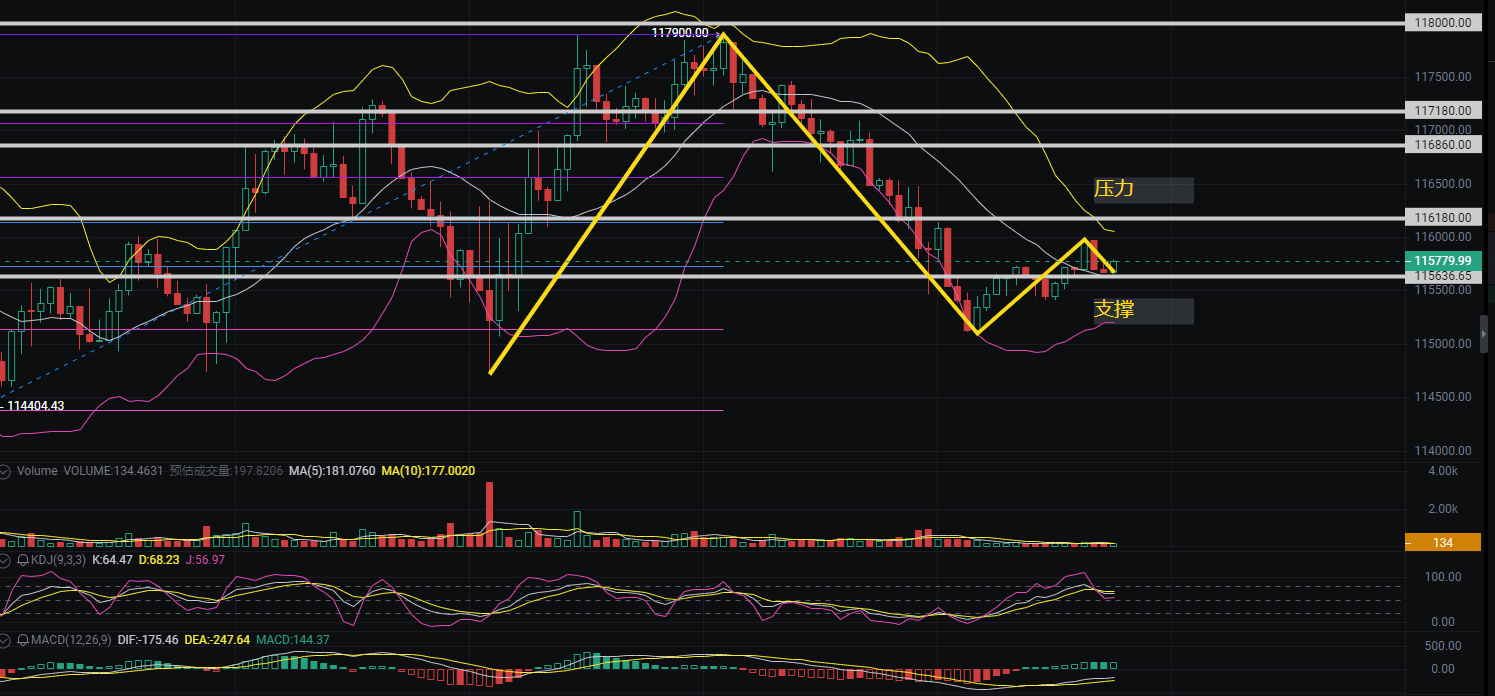Click the orange volume value tag 134

(x=1442, y=543)
